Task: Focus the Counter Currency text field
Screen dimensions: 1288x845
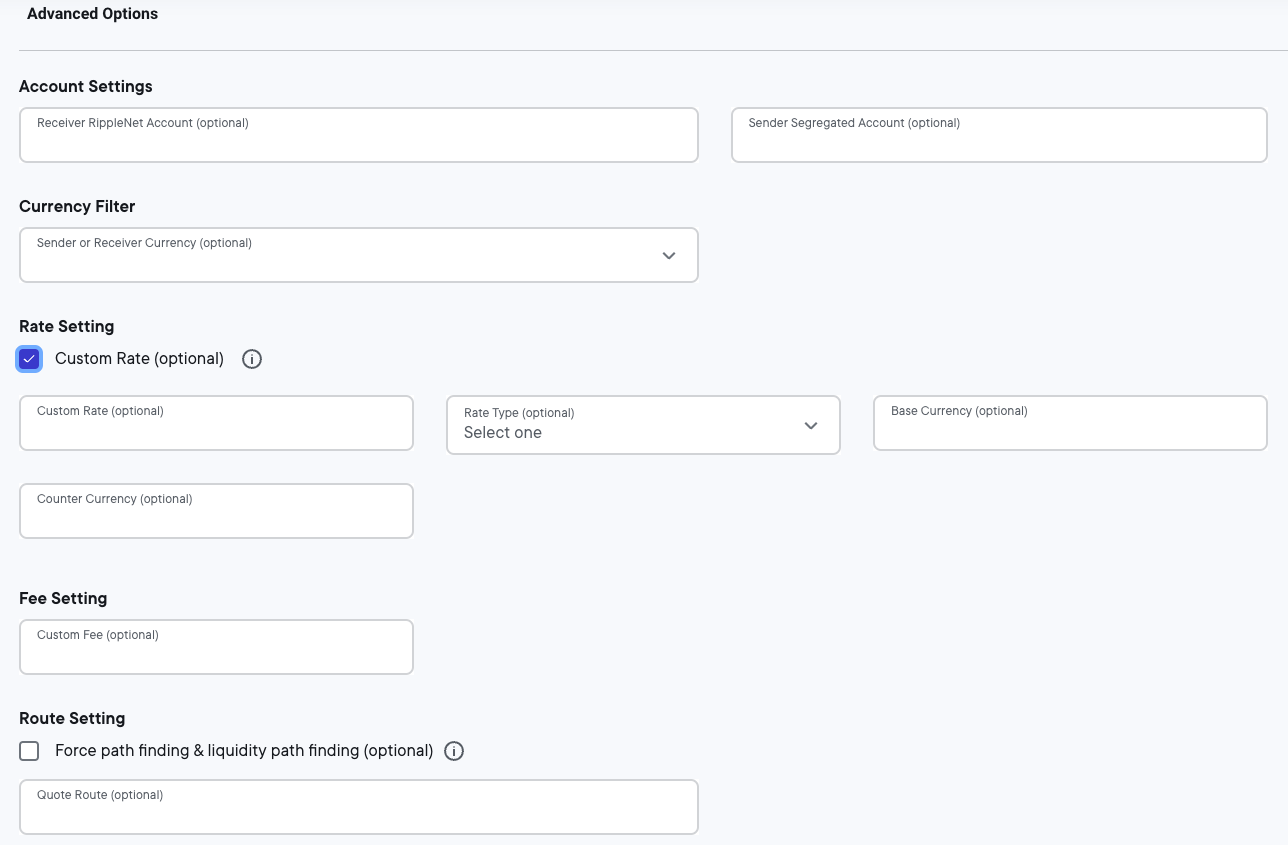Action: tap(216, 511)
